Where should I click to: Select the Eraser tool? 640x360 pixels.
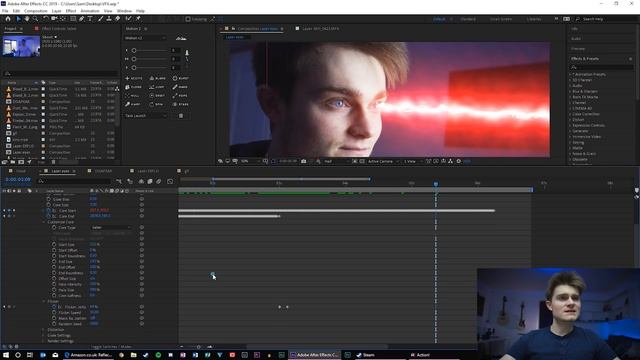pyautogui.click(x=118, y=19)
